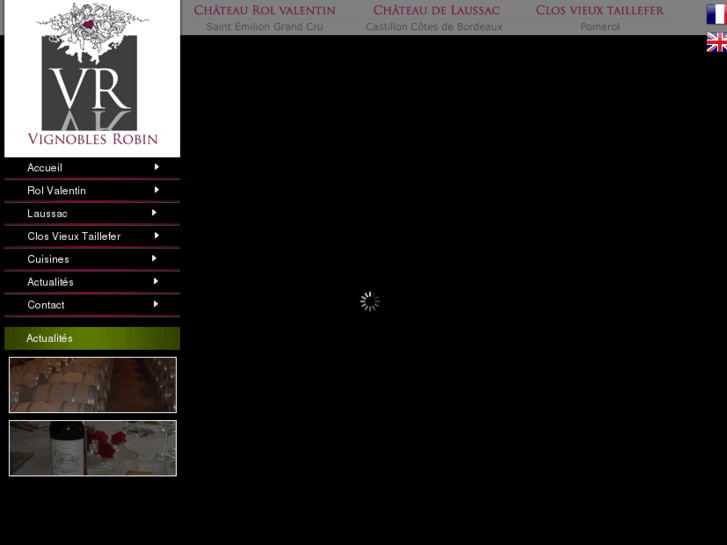Open the Cuisines menu item
The width and height of the screenshot is (727, 545).
92,259
